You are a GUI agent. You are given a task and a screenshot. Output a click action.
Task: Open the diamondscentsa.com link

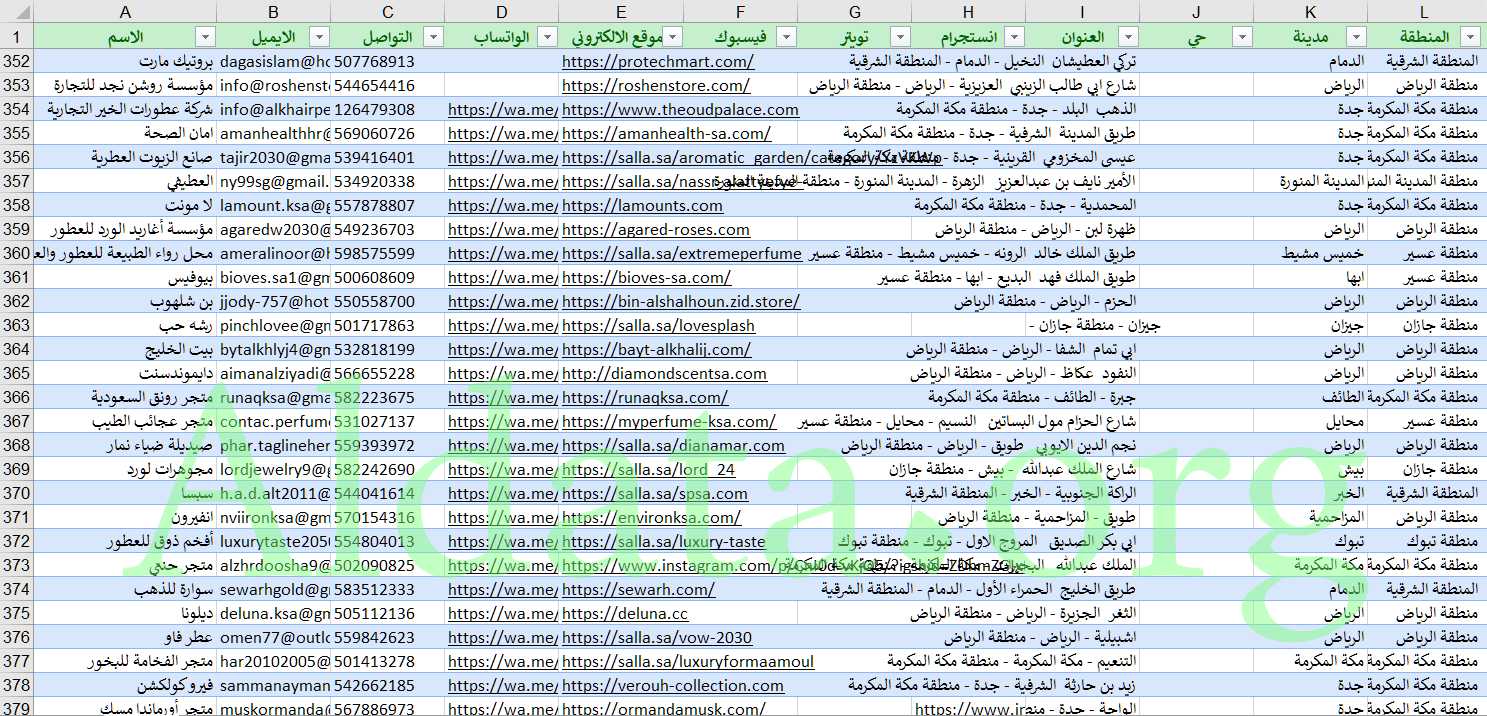pos(664,373)
